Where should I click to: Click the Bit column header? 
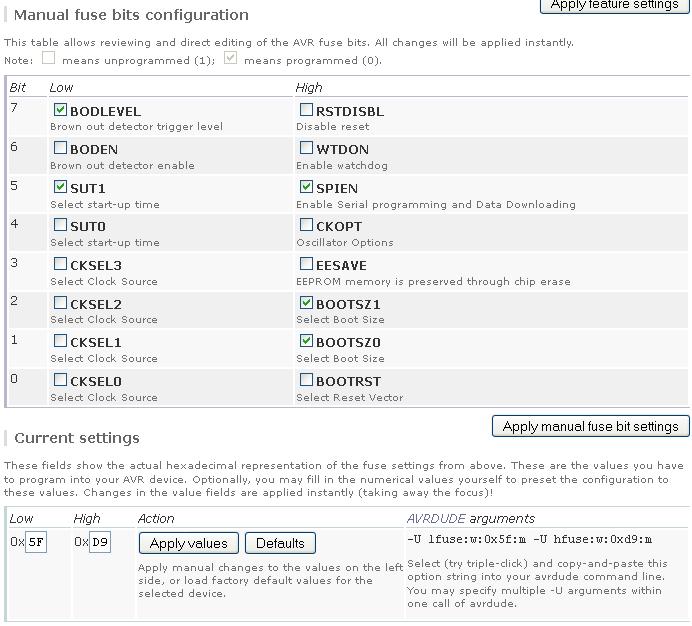(x=18, y=87)
